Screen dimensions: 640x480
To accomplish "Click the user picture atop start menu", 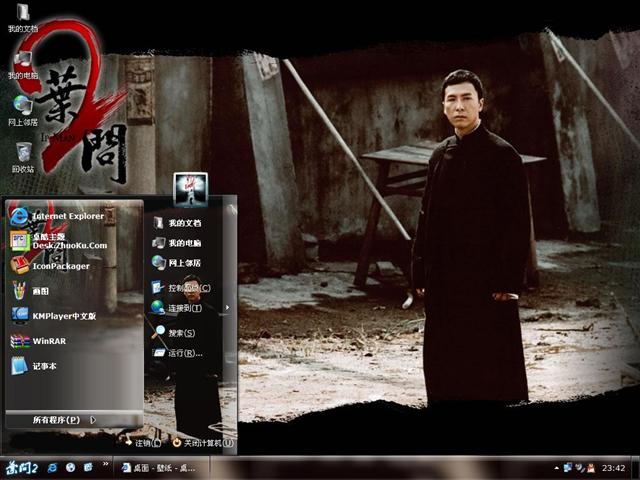I will (191, 189).
